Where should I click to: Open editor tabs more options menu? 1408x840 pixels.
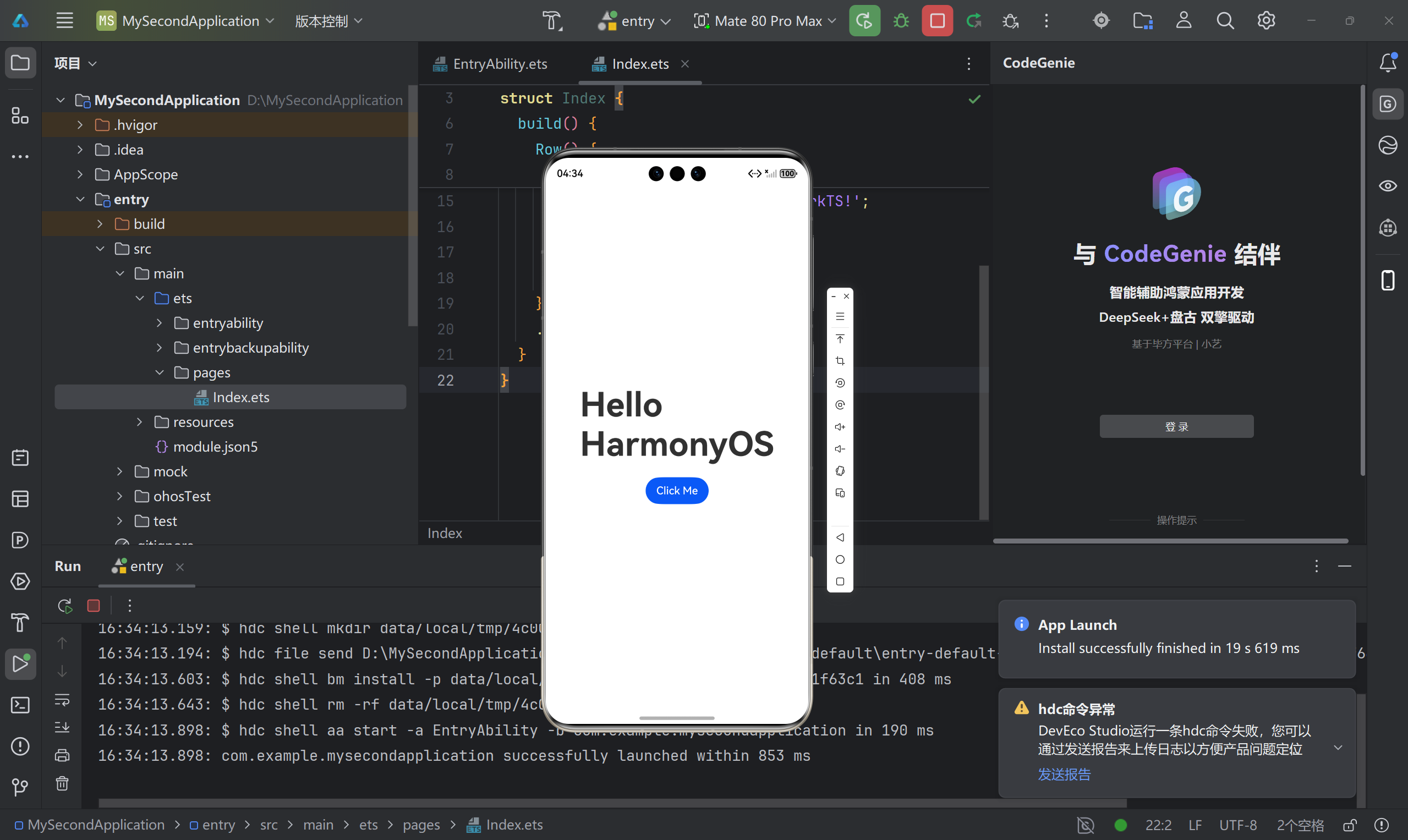point(969,64)
